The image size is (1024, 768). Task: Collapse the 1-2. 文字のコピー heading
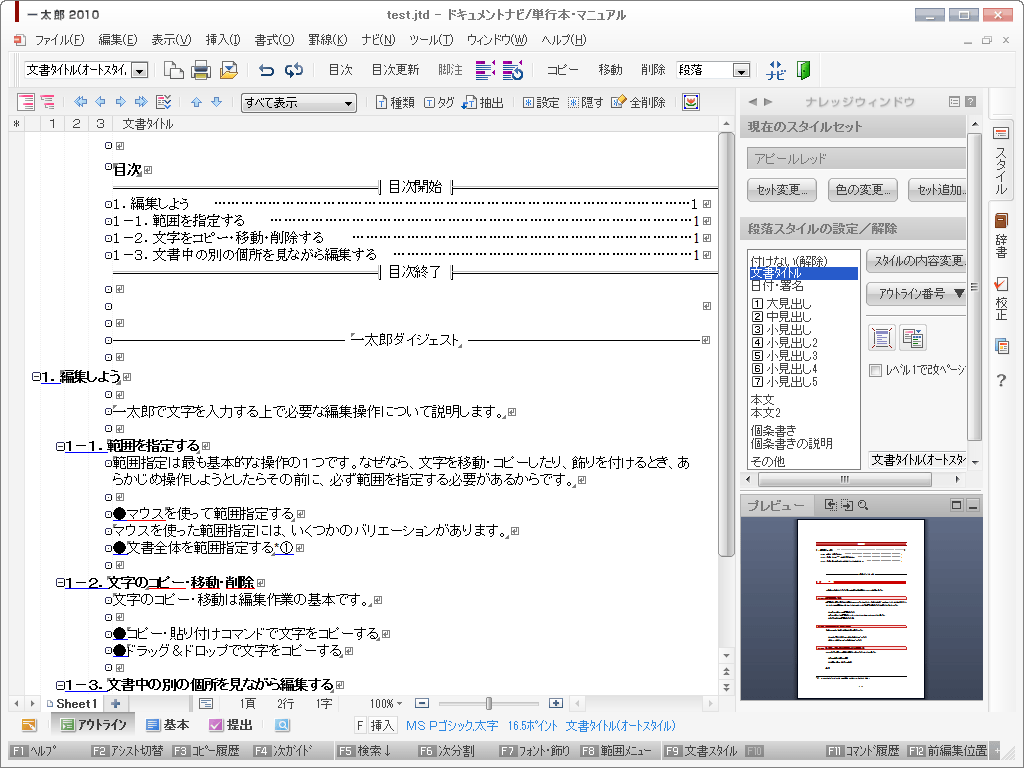click(x=59, y=583)
